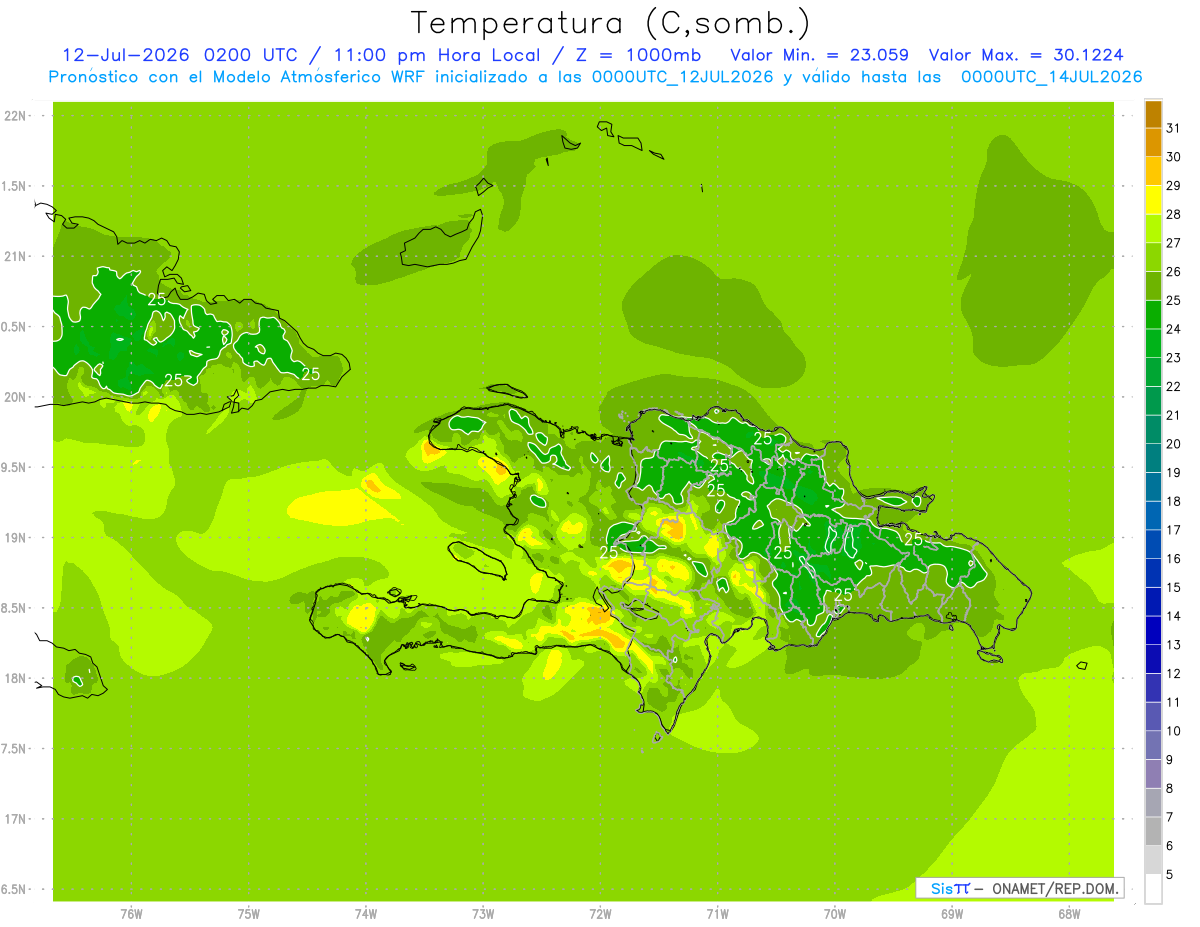Click the 76W longitude axis label

coord(131,913)
